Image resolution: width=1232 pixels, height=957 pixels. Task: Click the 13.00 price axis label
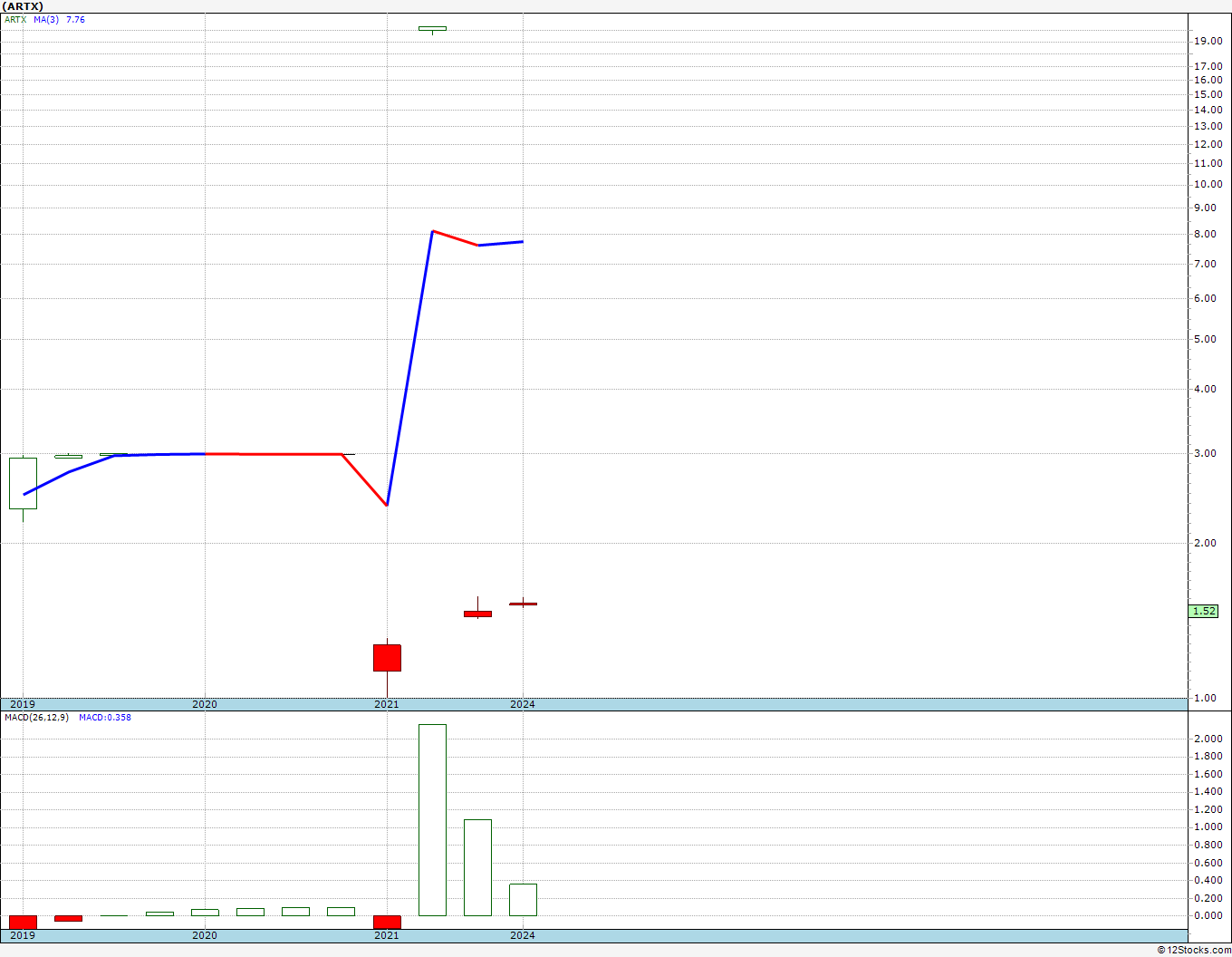click(x=1208, y=126)
